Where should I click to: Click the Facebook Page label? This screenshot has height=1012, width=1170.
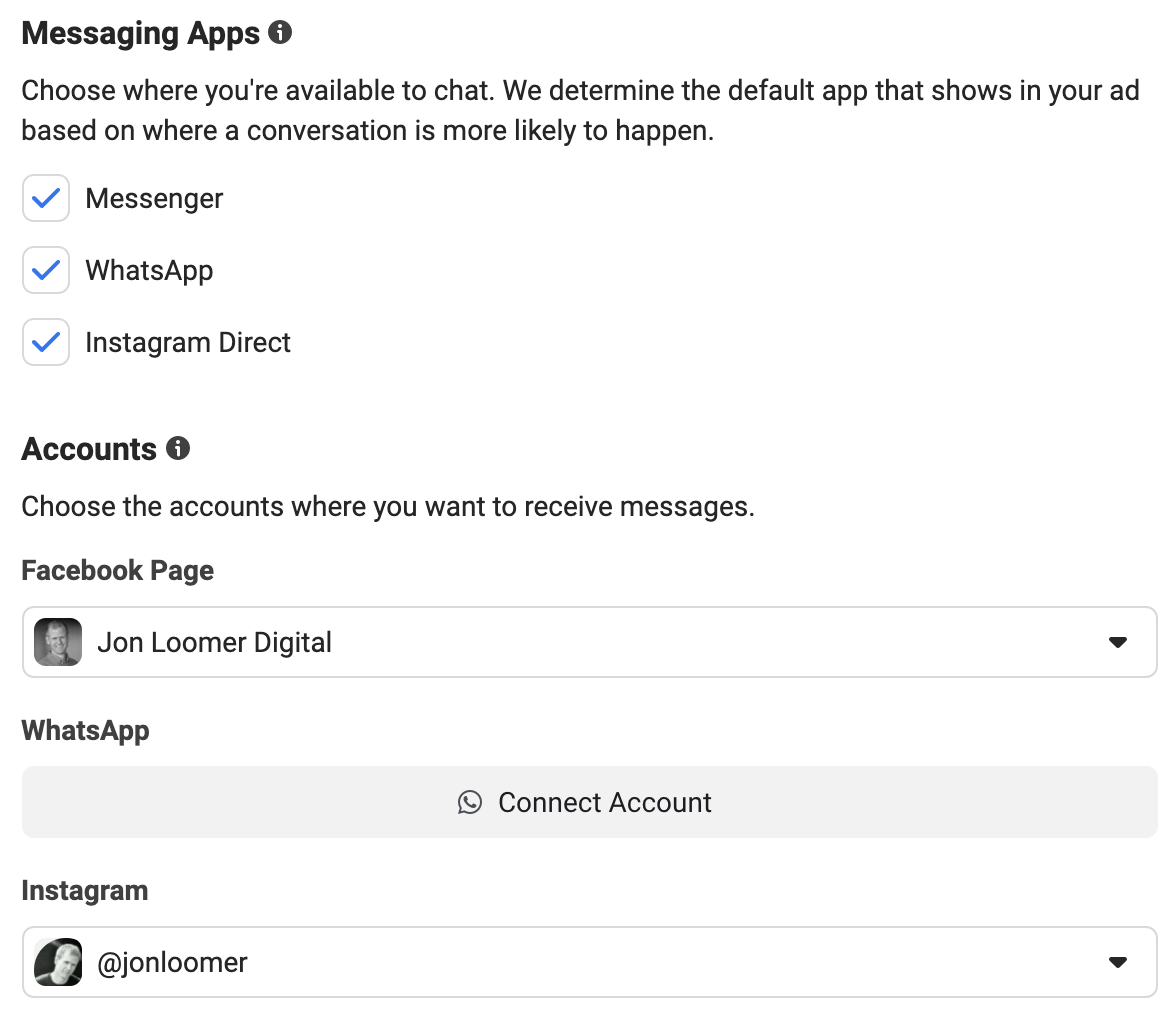click(117, 571)
